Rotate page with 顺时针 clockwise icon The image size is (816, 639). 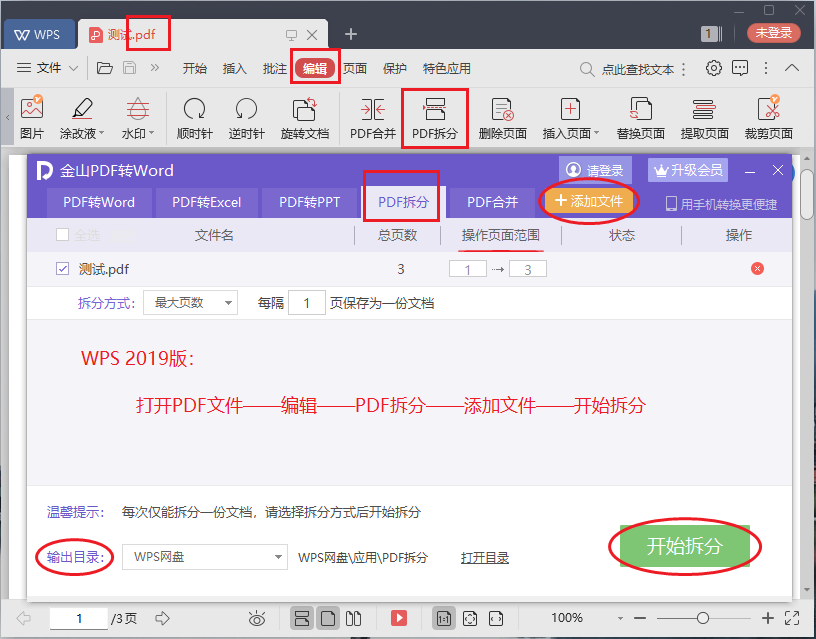click(x=194, y=118)
